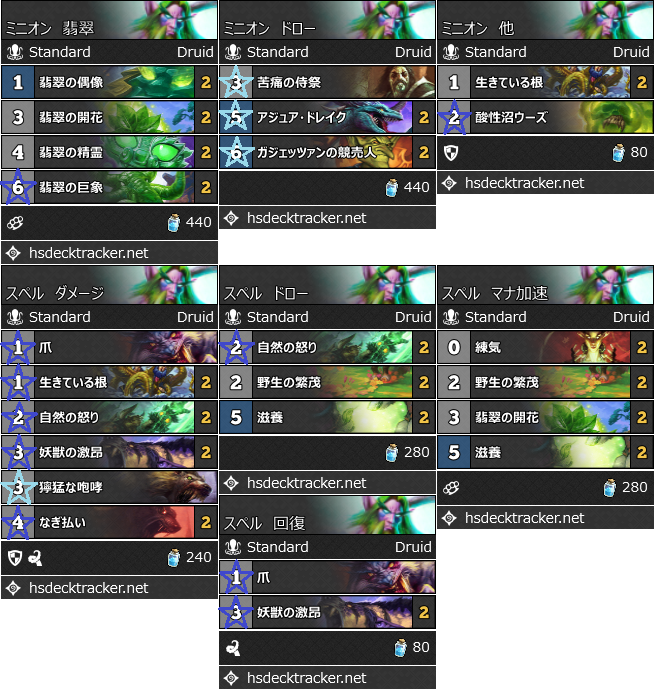
Task: Click the light star cost icon of 獰猛な咆哮
Action: (x=18, y=487)
